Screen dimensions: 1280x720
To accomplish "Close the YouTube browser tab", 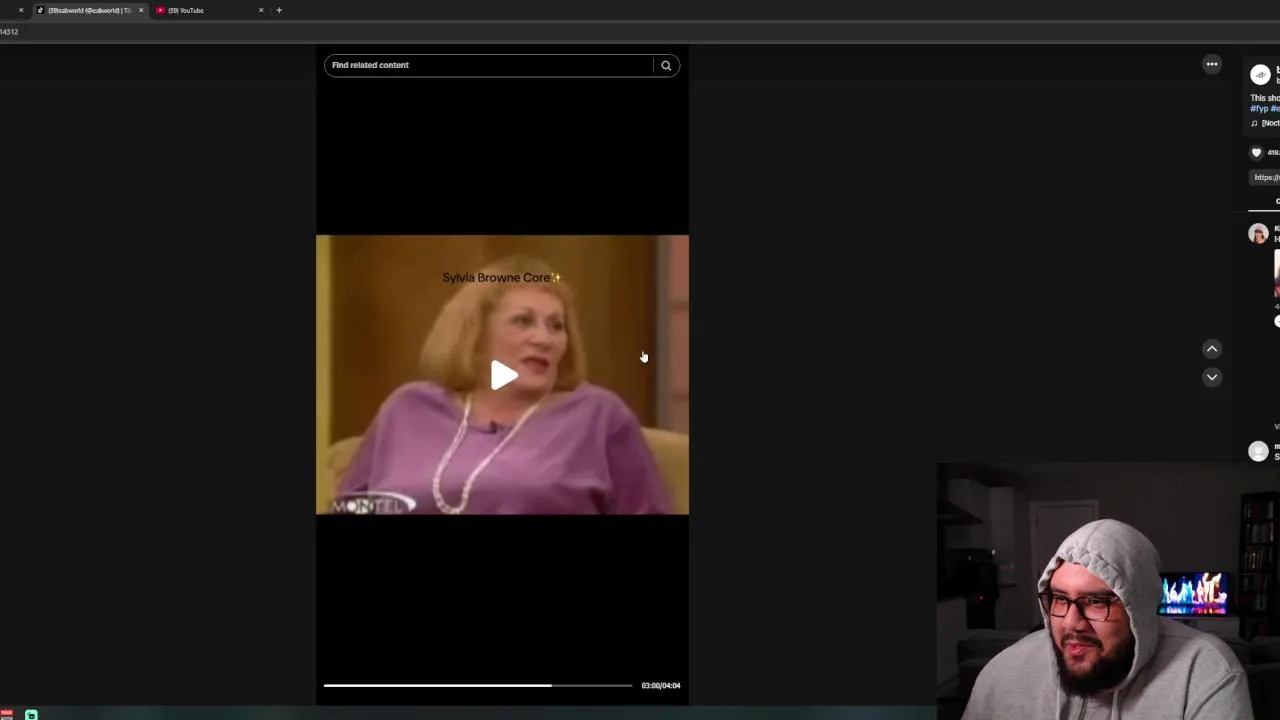I will 261,10.
